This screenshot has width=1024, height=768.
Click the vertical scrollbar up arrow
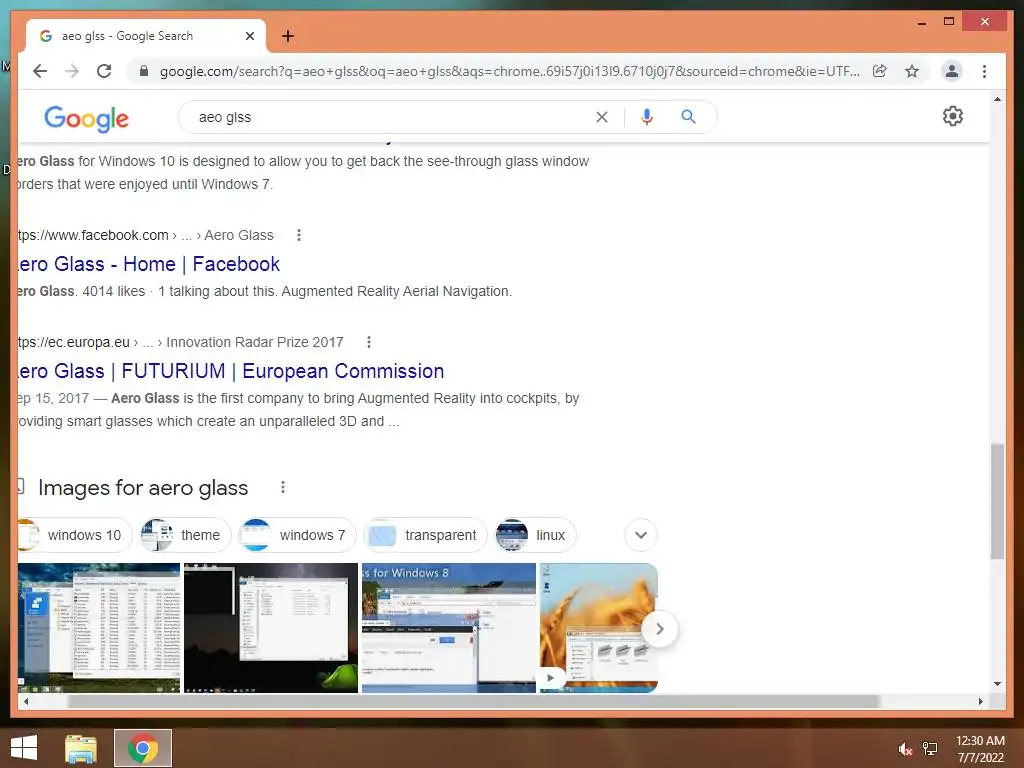point(997,99)
